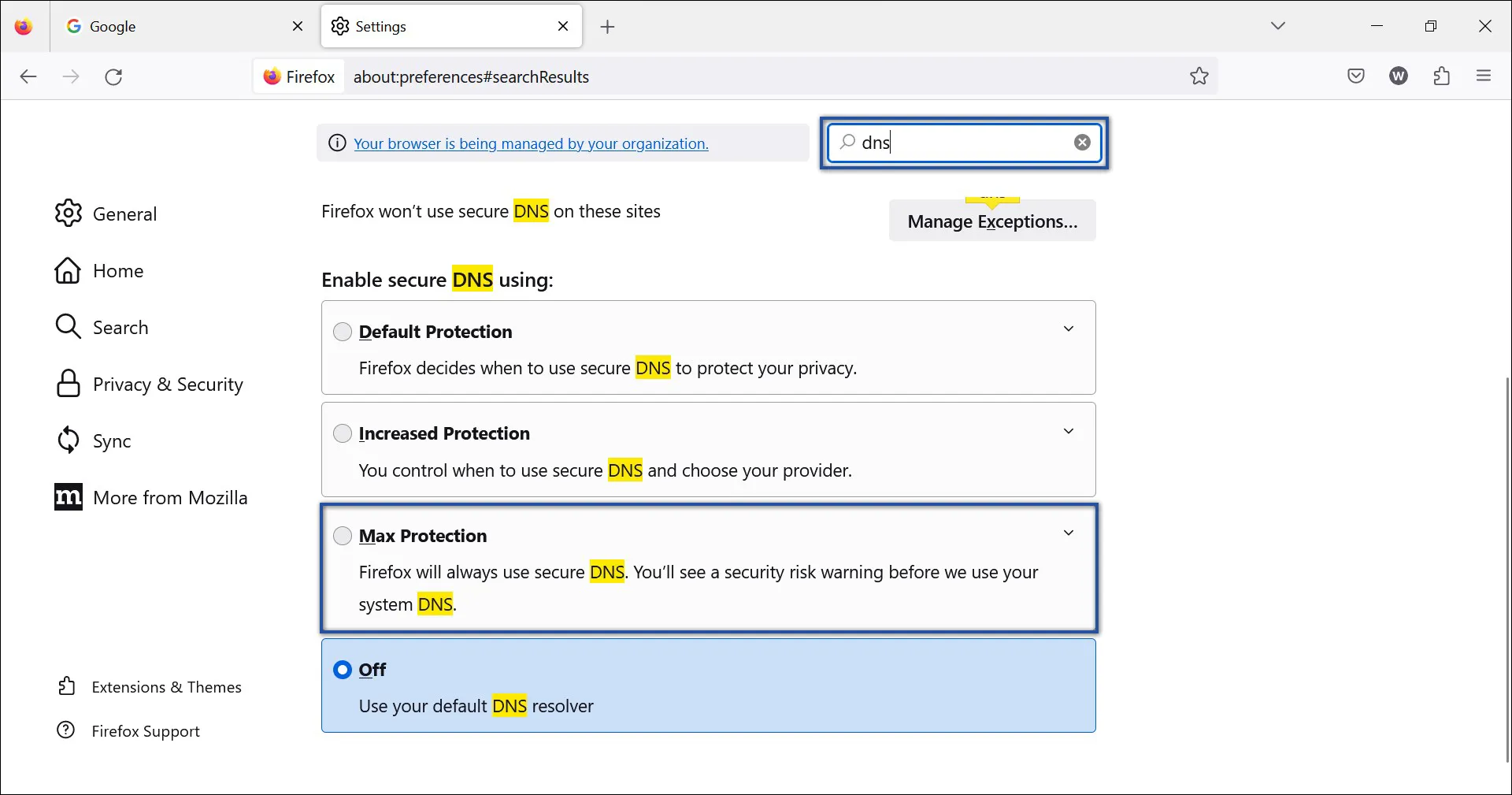Select the Max Protection radio button
This screenshot has width=1512, height=795.
click(x=343, y=536)
